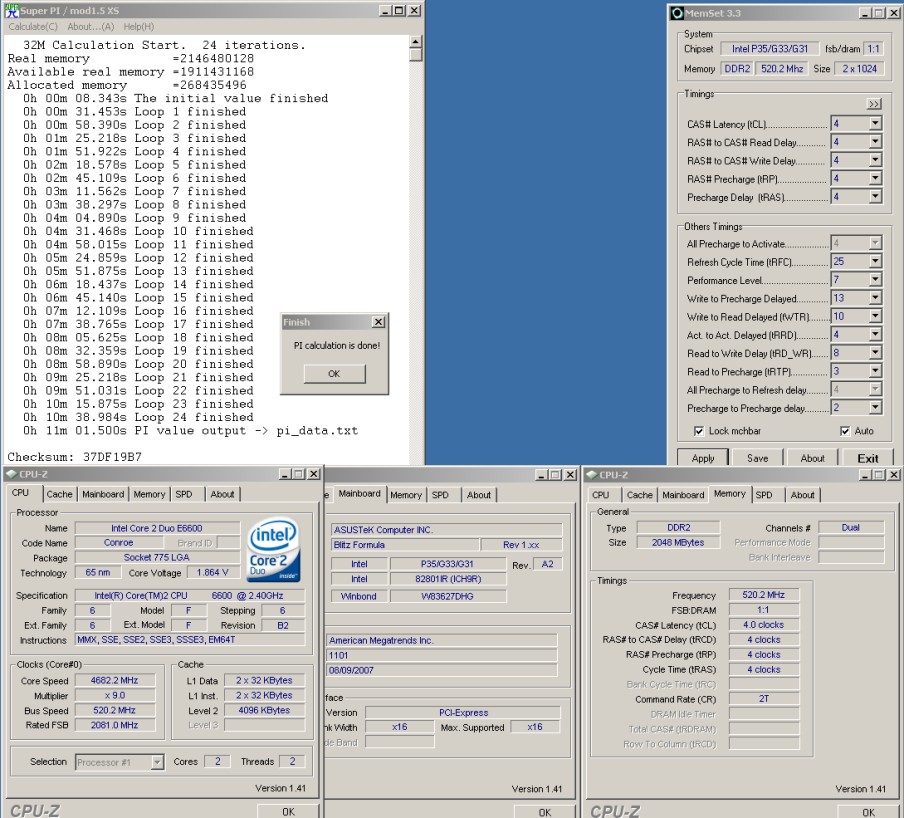Switch to SPD tab in right CPU-Z

(764, 495)
